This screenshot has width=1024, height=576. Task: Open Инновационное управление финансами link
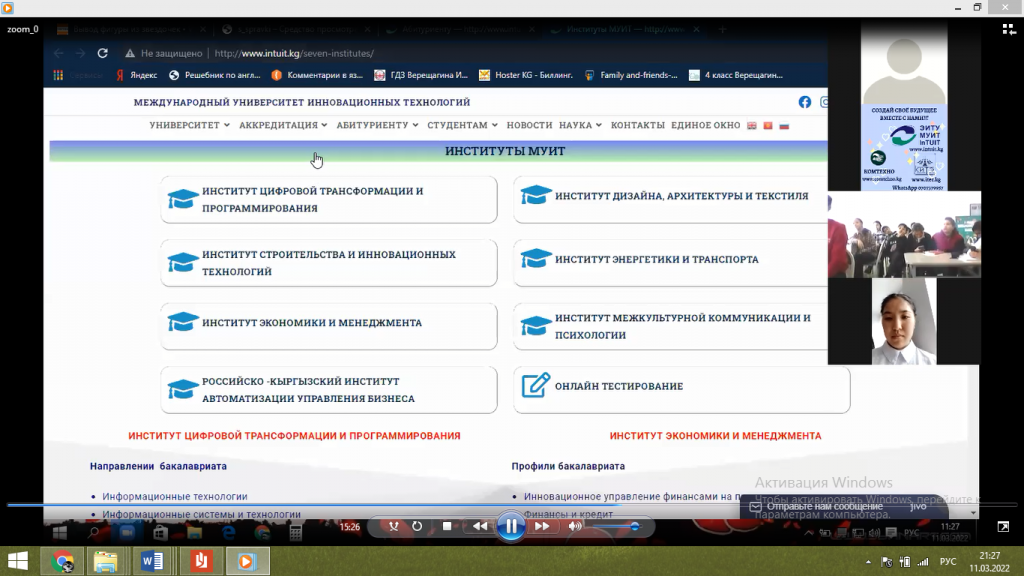click(631, 496)
